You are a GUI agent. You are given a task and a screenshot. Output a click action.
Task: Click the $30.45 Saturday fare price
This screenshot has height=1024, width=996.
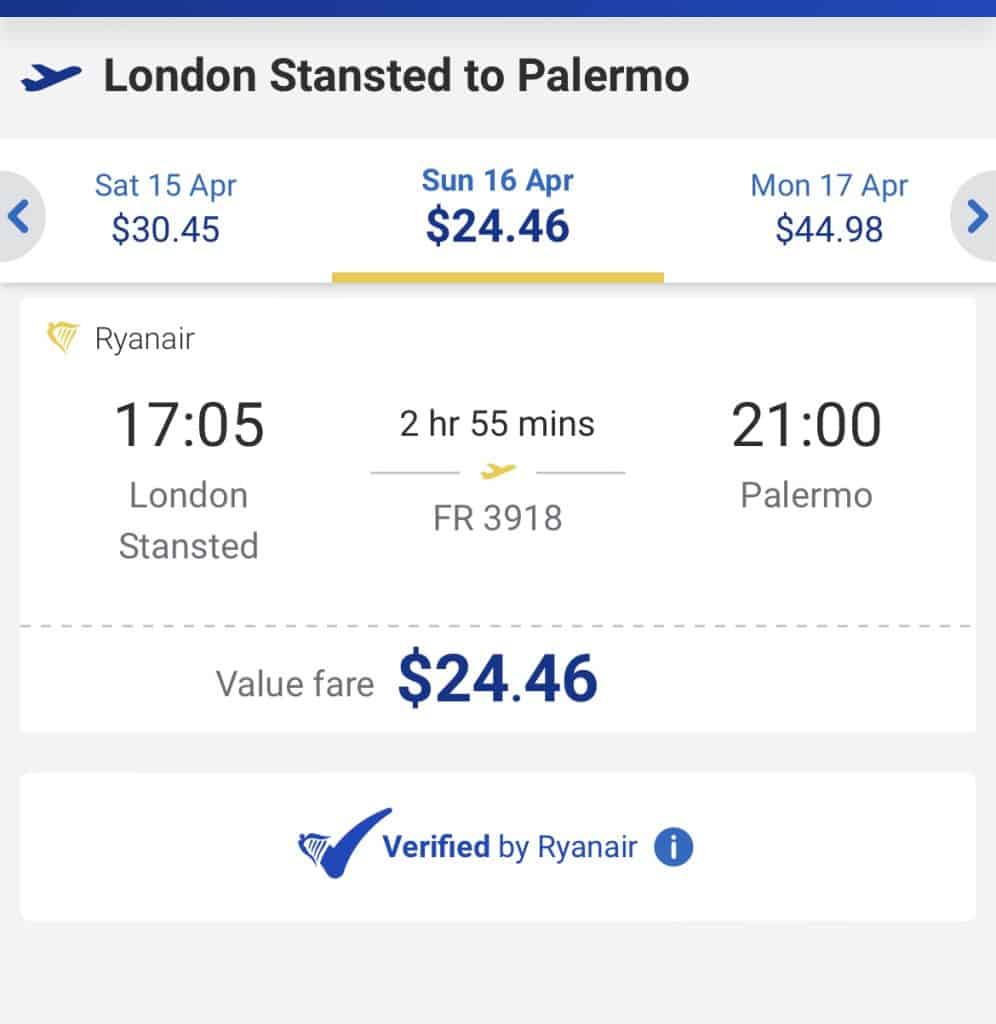[x=166, y=230]
